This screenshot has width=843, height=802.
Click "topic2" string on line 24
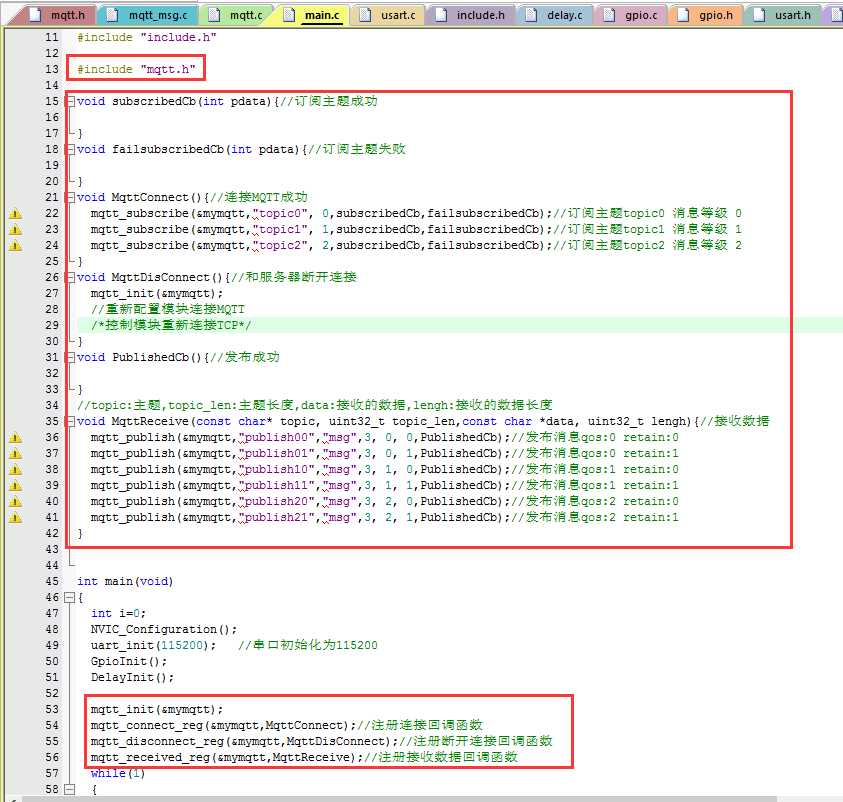pyautogui.click(x=282, y=246)
